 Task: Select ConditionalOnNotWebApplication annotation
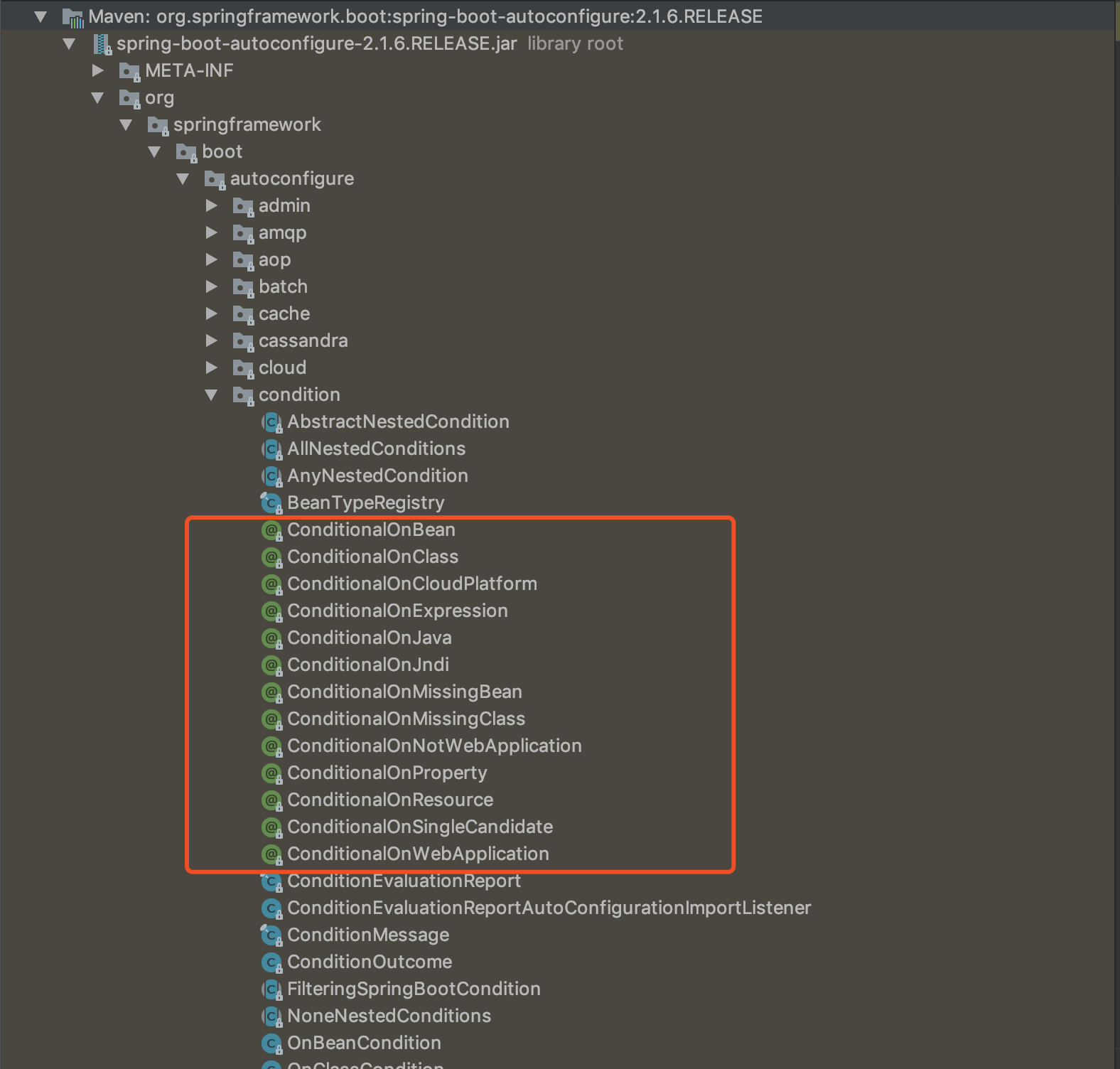434,746
